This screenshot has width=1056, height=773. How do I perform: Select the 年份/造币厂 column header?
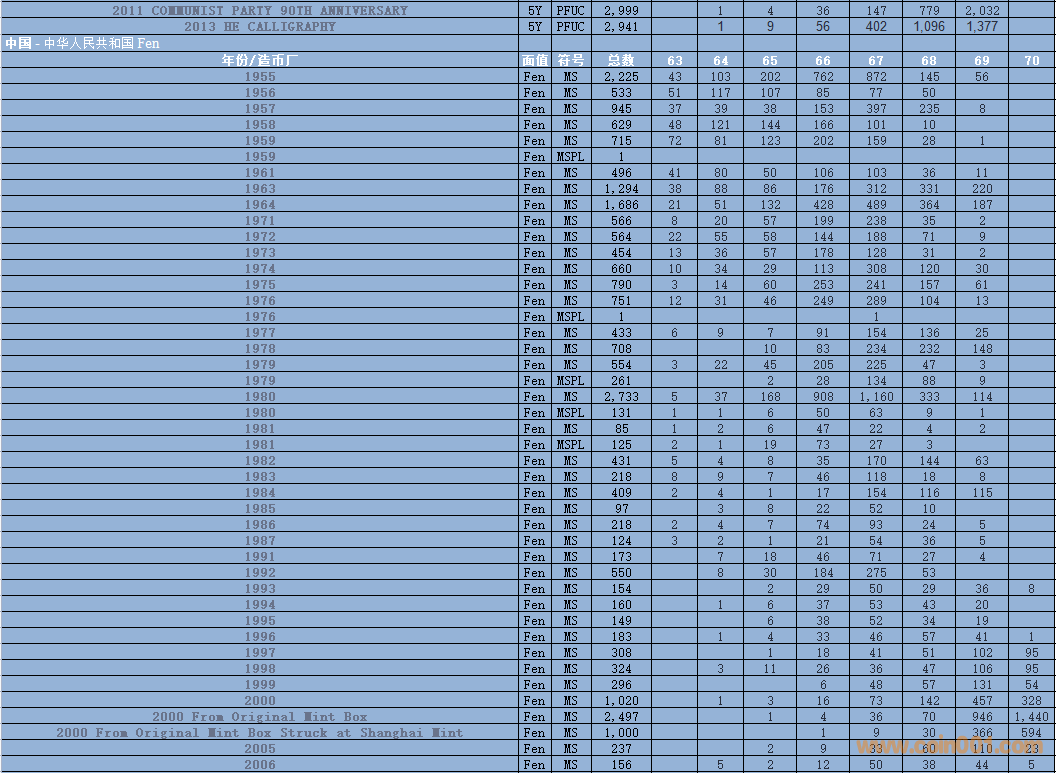point(259,61)
